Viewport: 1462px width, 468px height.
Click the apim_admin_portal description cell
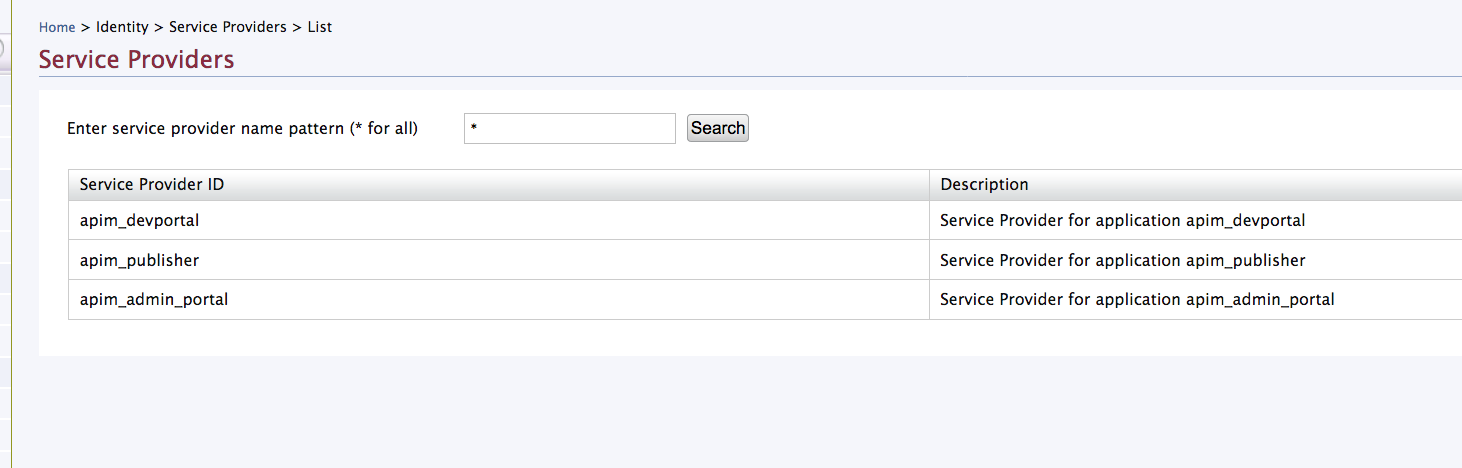pos(1195,299)
